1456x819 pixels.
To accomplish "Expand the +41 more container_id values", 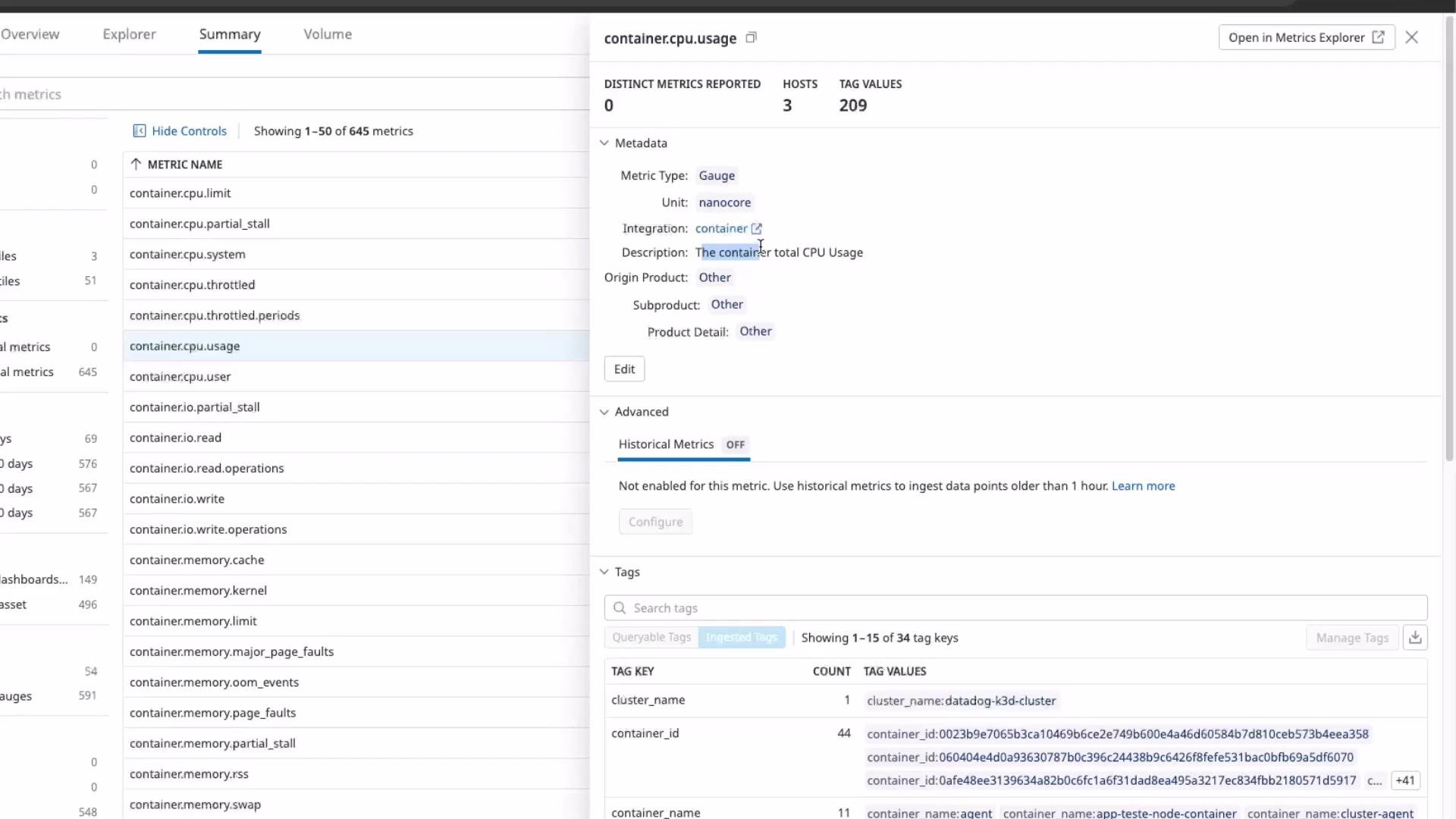I will [1405, 780].
